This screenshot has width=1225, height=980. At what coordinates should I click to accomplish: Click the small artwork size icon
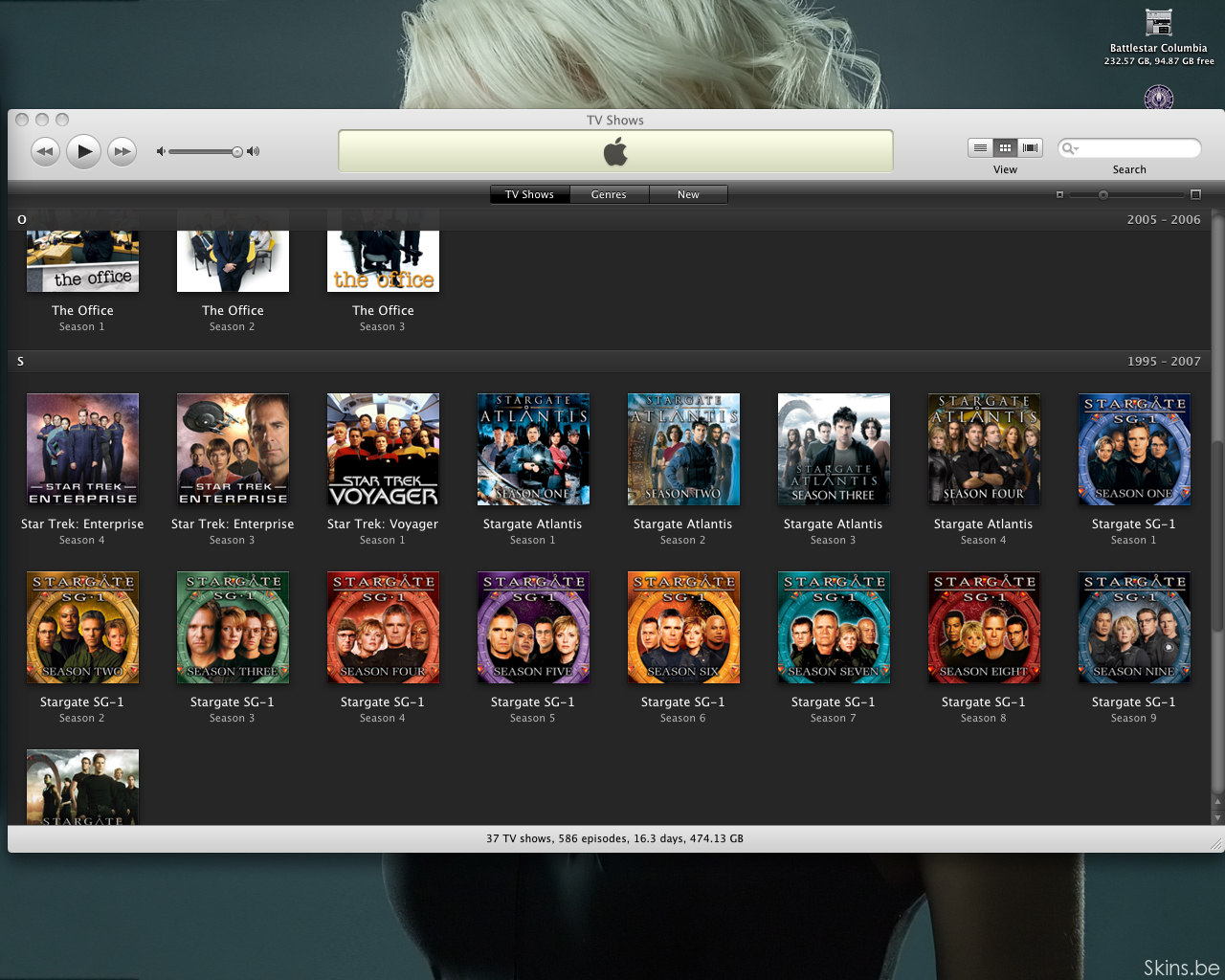(1059, 194)
